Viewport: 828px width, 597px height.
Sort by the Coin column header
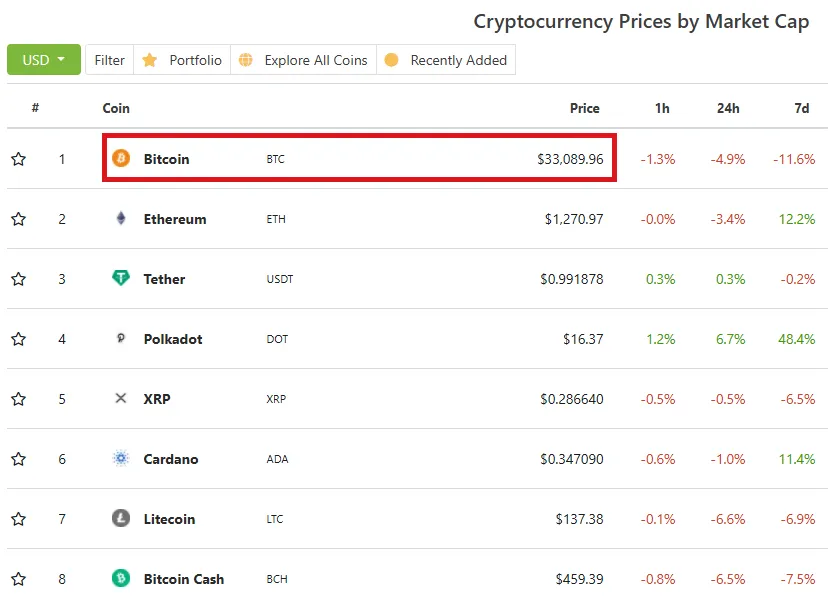(x=116, y=108)
